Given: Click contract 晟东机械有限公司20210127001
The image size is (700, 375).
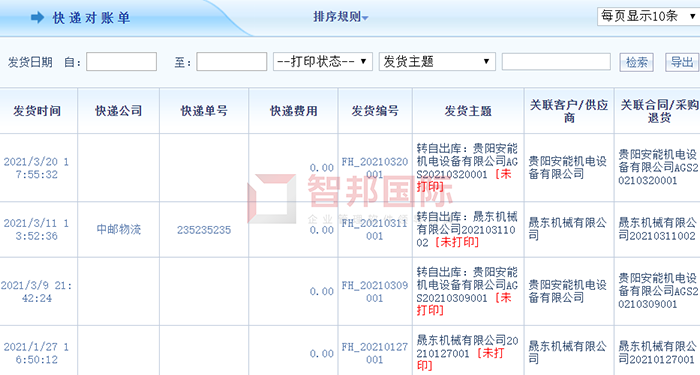Looking at the screenshot, I should tap(657, 353).
